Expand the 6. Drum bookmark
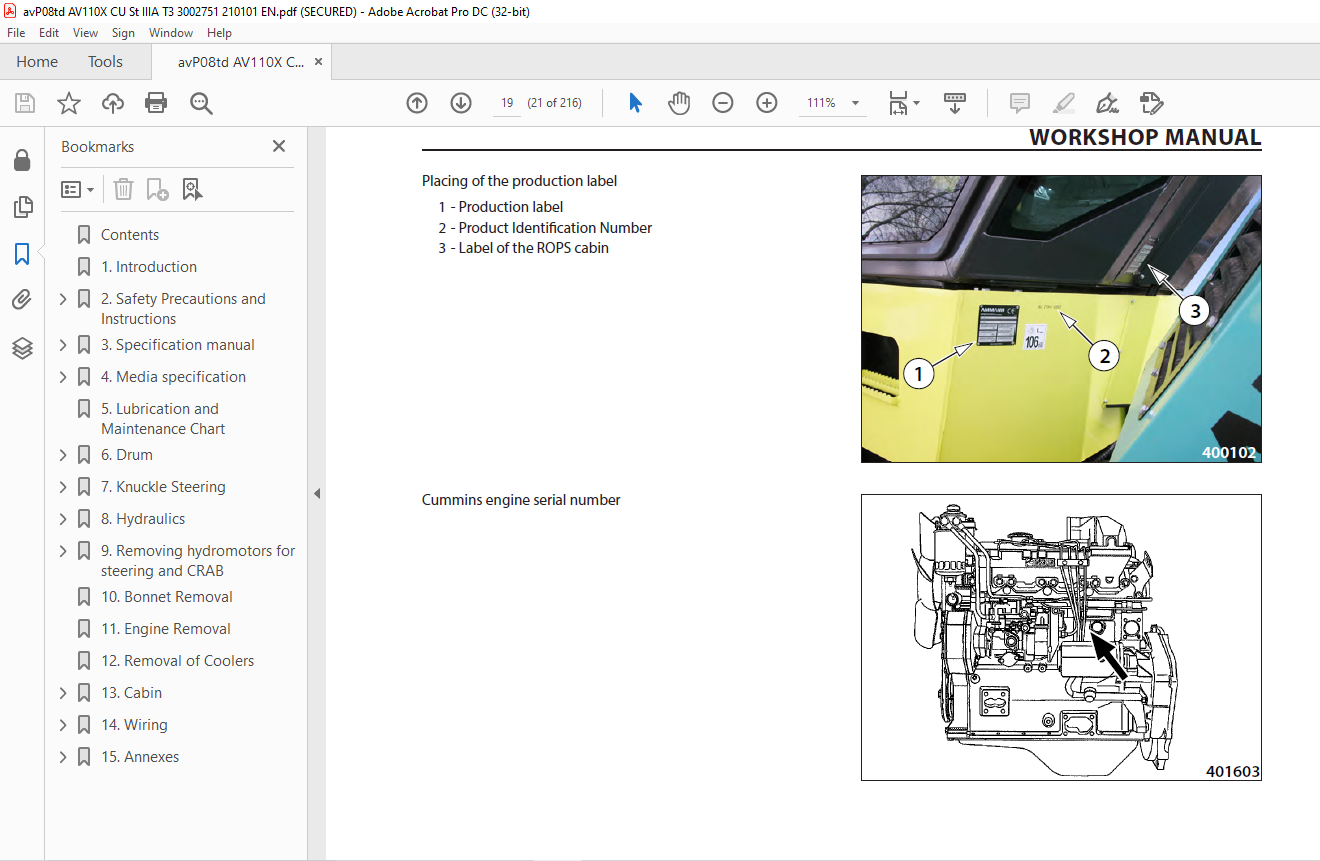Screen dimensions: 1320x861 click(x=64, y=455)
